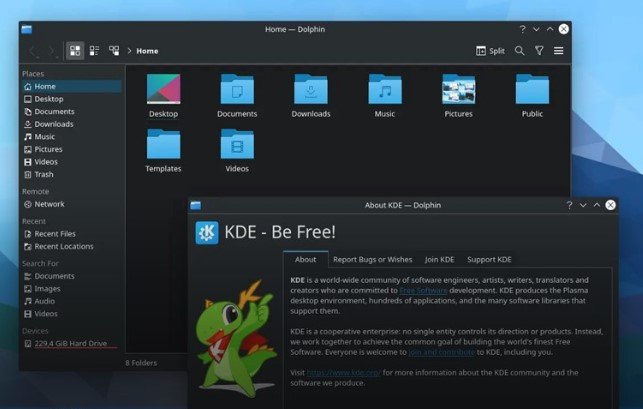Open the 229.4 GiB Hard Drive device

click(x=70, y=344)
